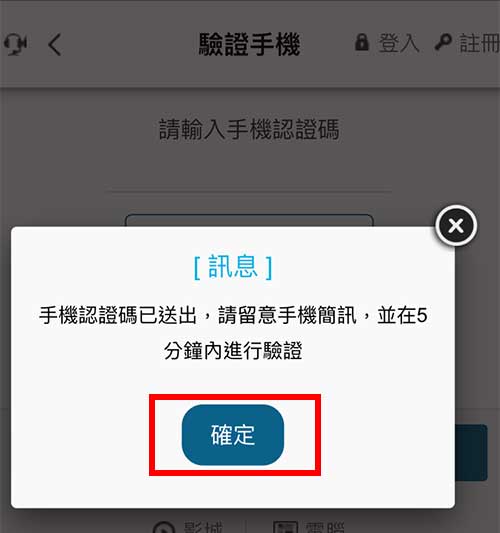500x533 pixels.
Task: Click the 驗證手機 page title
Action: pos(249,44)
